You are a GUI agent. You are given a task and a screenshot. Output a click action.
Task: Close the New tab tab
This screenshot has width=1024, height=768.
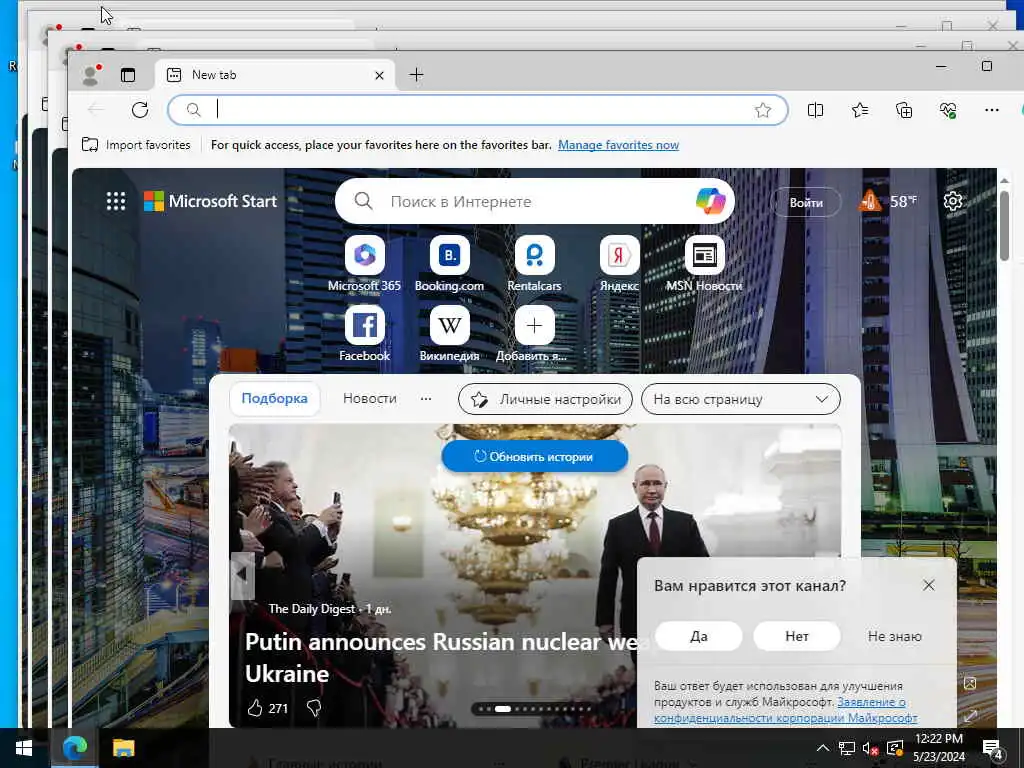379,76
